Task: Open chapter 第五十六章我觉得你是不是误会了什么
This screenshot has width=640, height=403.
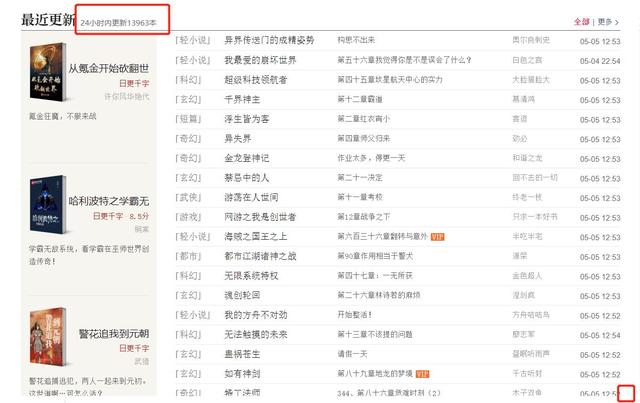Action: (404, 60)
